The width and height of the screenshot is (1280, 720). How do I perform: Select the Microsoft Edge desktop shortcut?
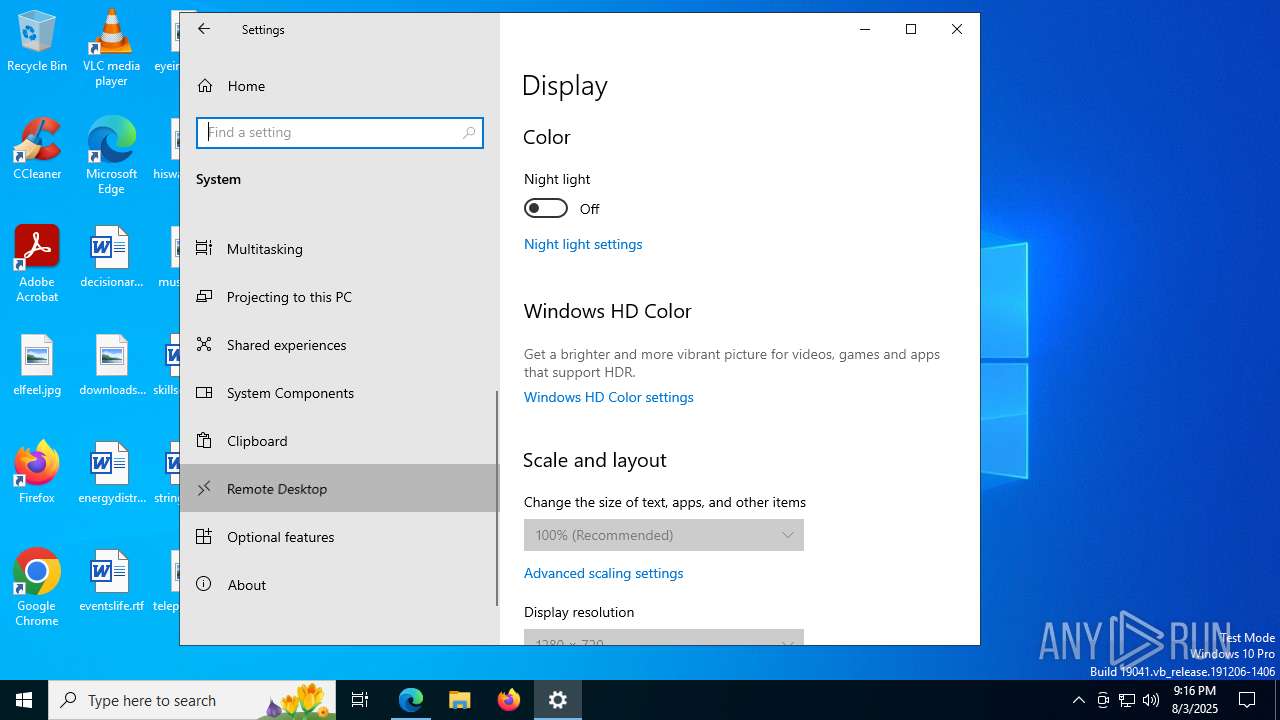click(111, 156)
